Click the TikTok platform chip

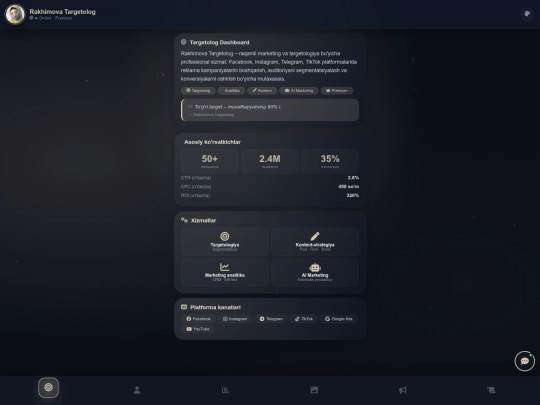point(304,319)
